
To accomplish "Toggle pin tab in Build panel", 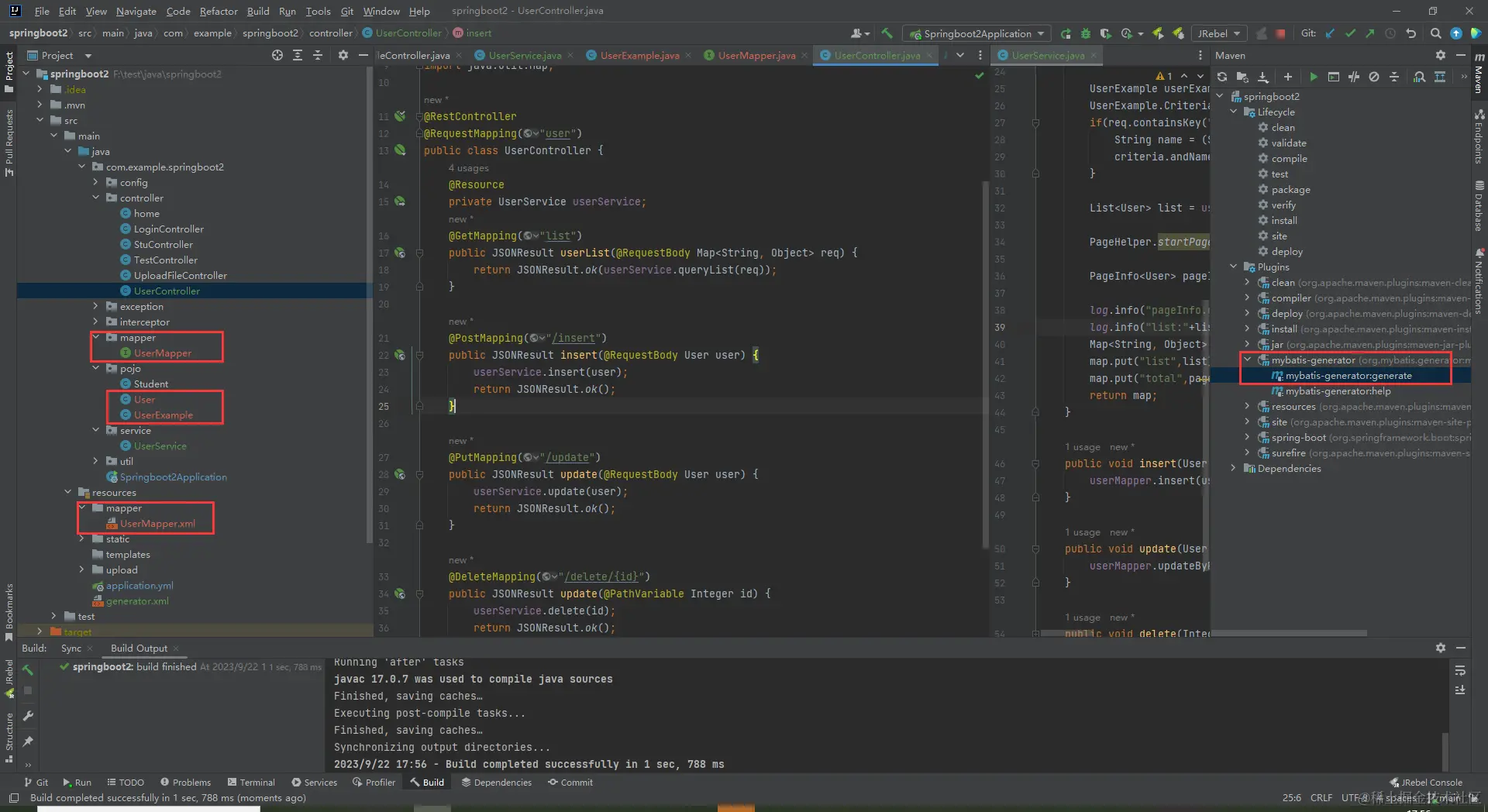I will click(28, 741).
